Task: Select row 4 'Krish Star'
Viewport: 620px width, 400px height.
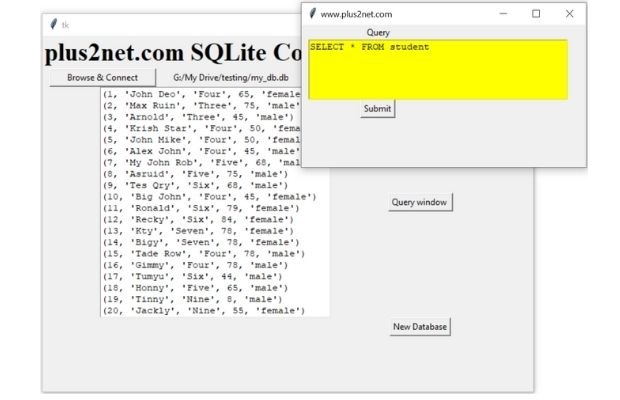Action: click(202, 128)
